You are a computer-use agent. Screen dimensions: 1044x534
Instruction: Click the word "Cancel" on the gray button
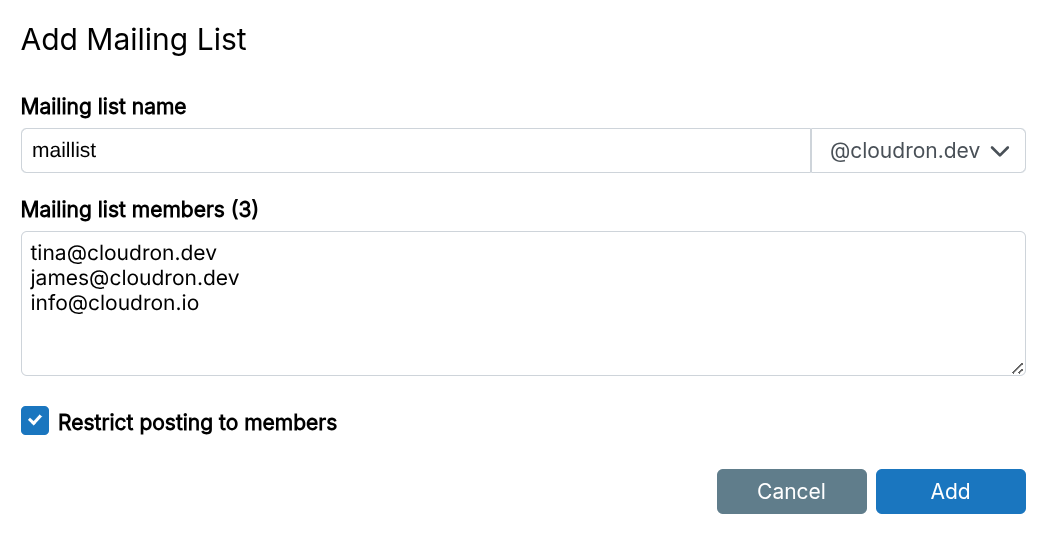(791, 492)
